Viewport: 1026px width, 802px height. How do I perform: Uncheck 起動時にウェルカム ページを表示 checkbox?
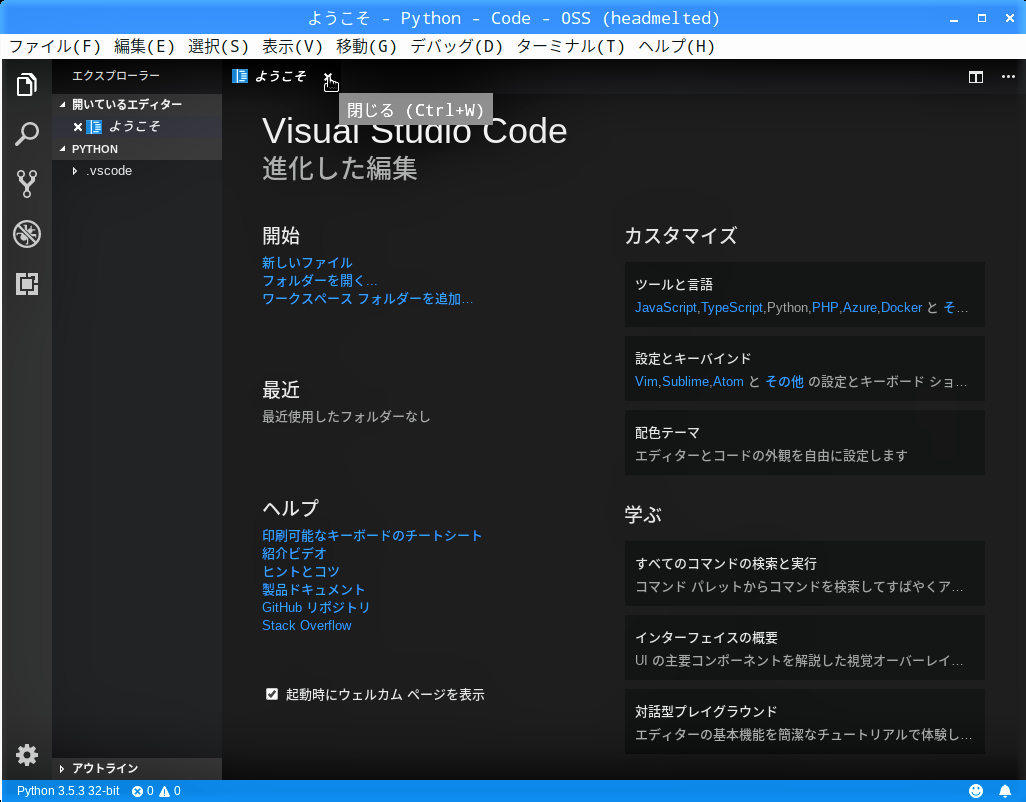(272, 694)
